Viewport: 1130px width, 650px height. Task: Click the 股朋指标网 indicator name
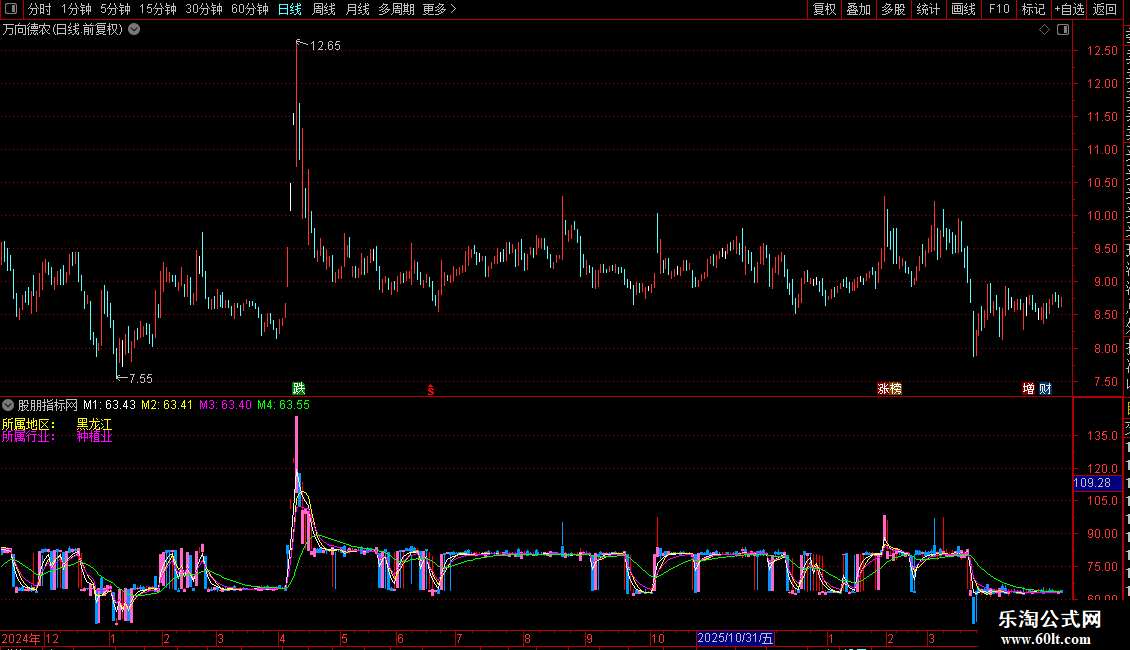coord(48,405)
